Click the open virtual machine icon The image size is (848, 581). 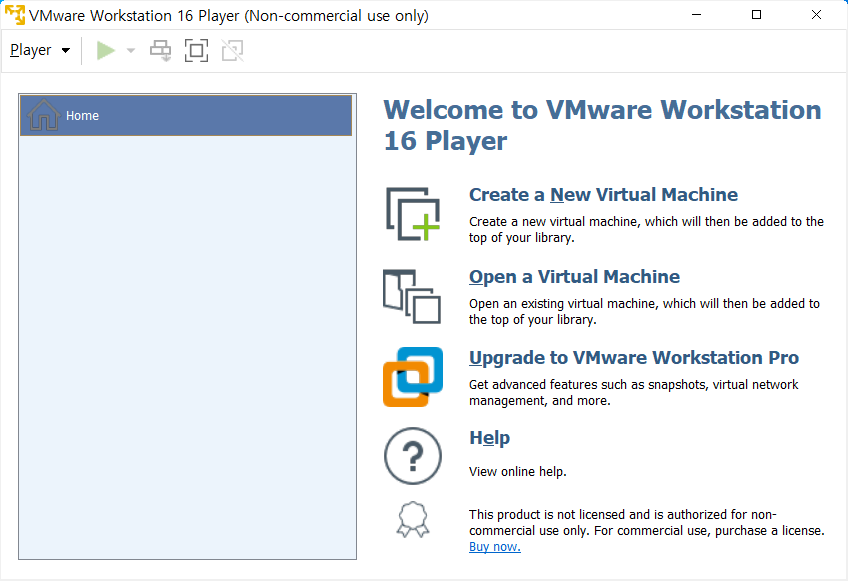tap(412, 296)
